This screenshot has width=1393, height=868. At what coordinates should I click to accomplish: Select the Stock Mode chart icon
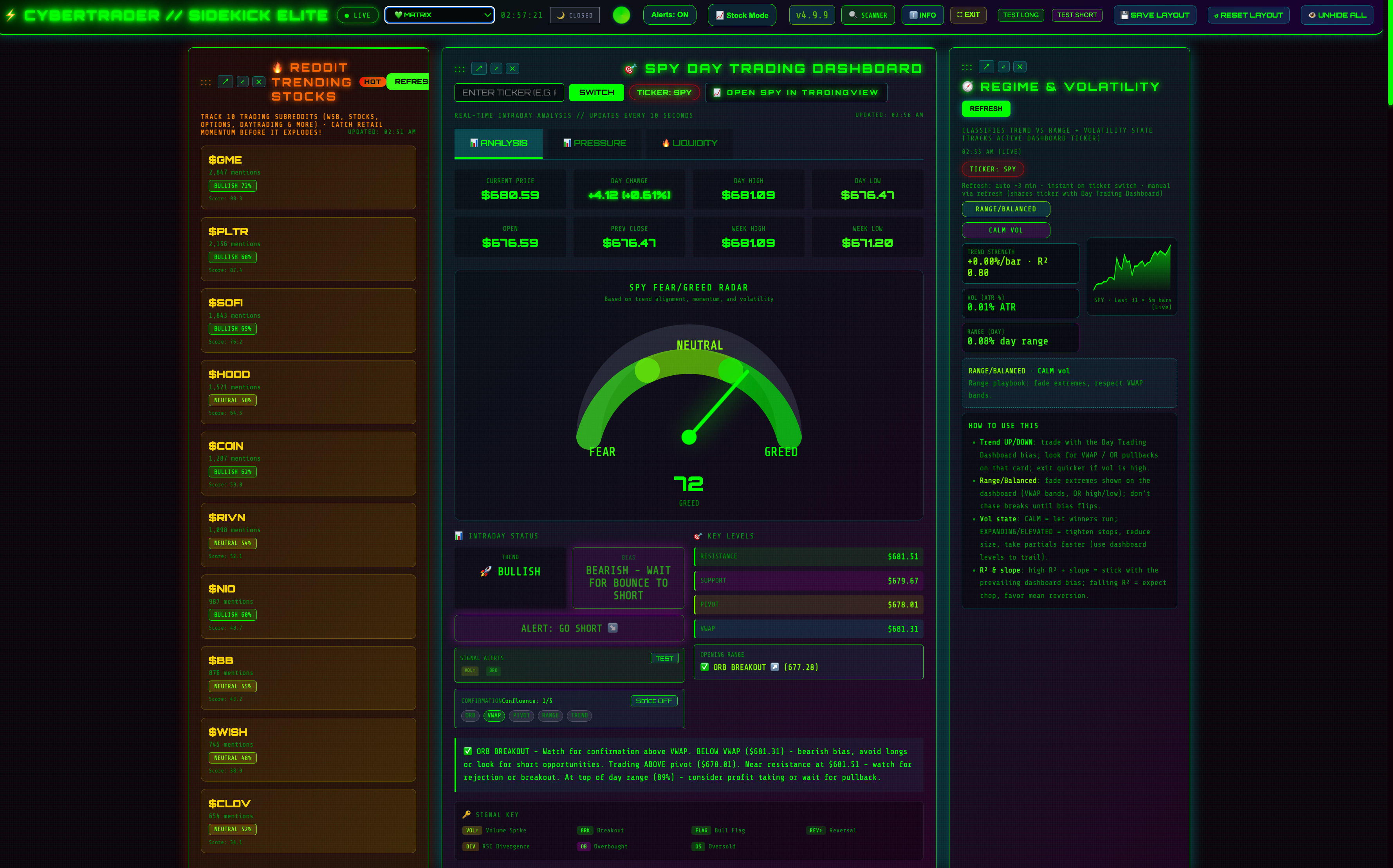[x=720, y=15]
